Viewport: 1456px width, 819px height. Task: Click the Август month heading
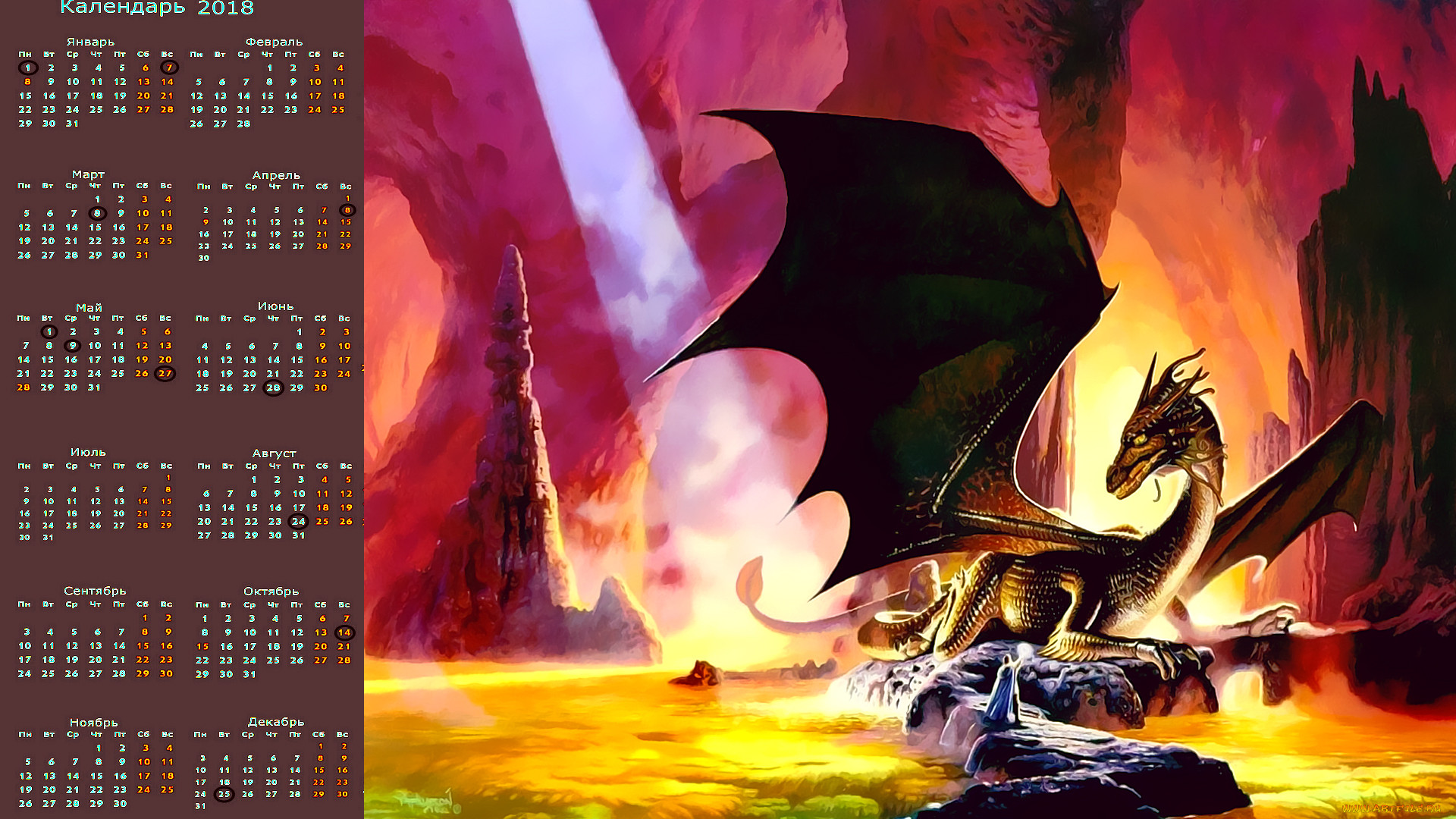pyautogui.click(x=274, y=453)
